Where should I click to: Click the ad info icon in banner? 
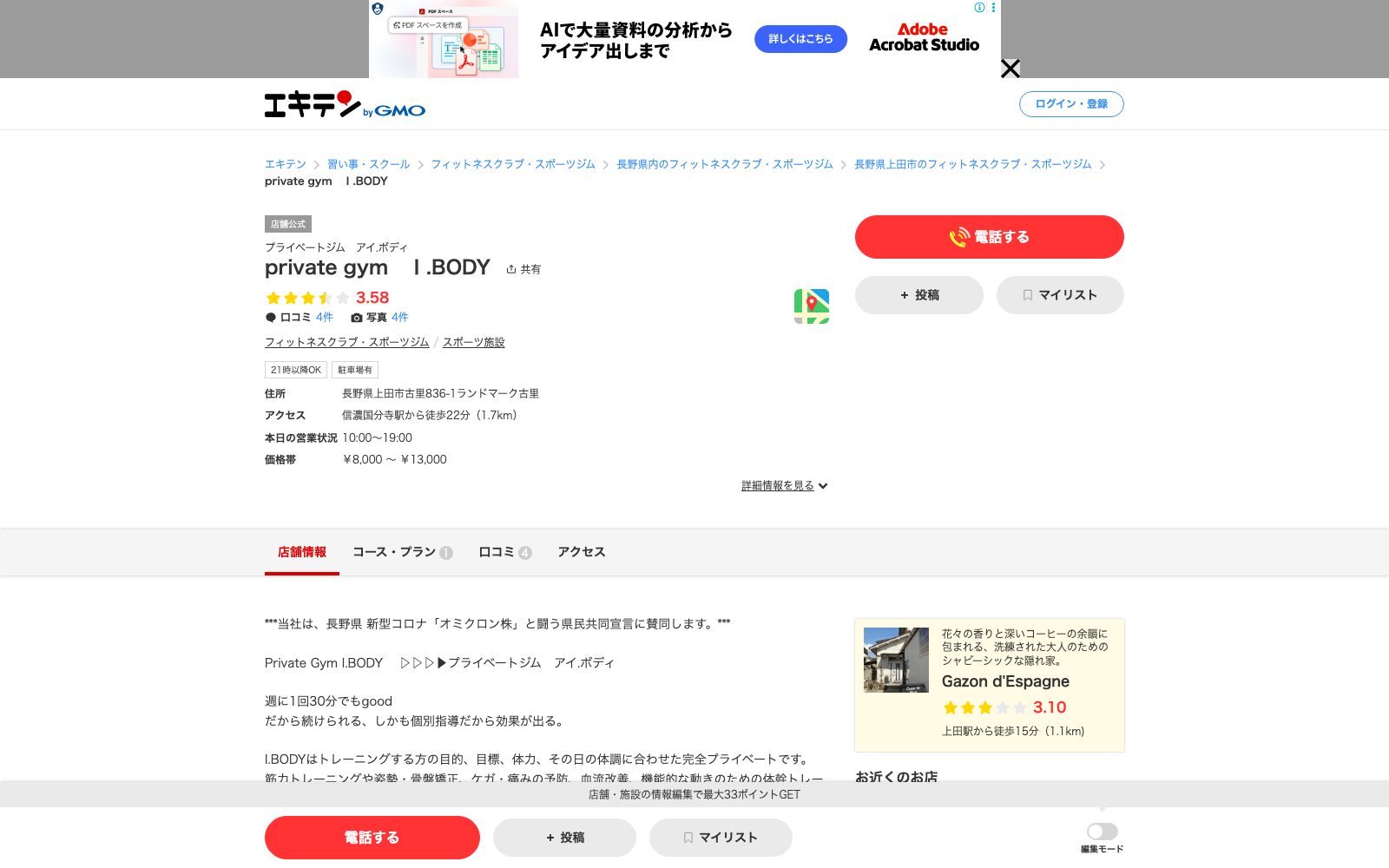coord(980,8)
